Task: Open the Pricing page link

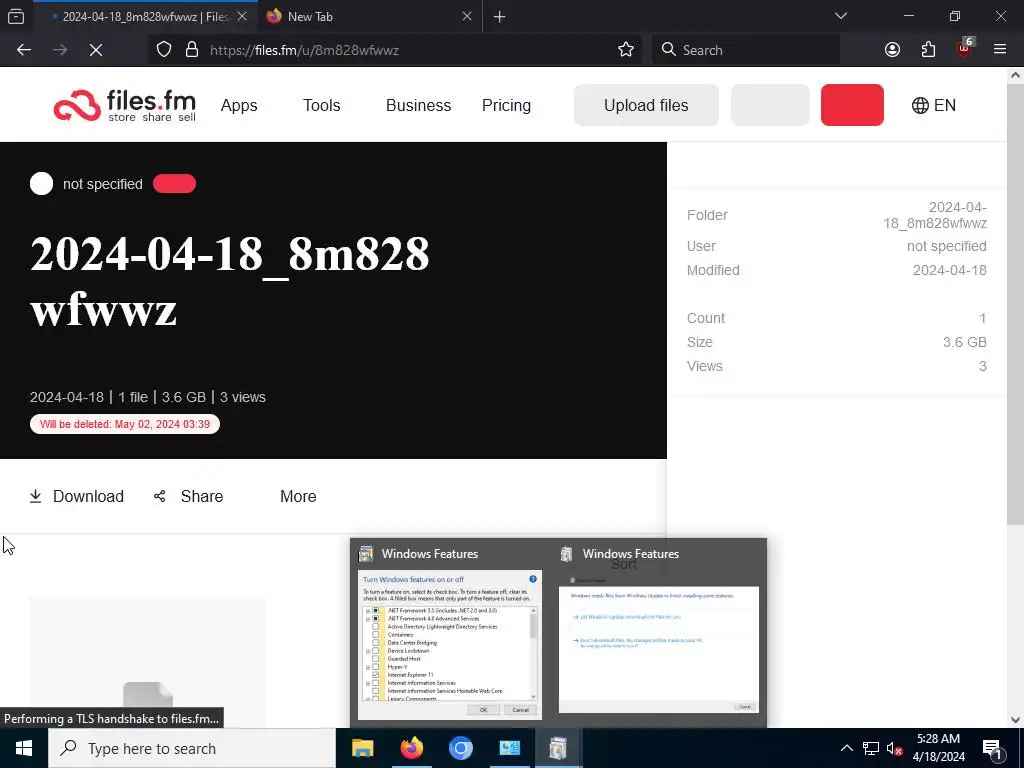Action: 506,105
